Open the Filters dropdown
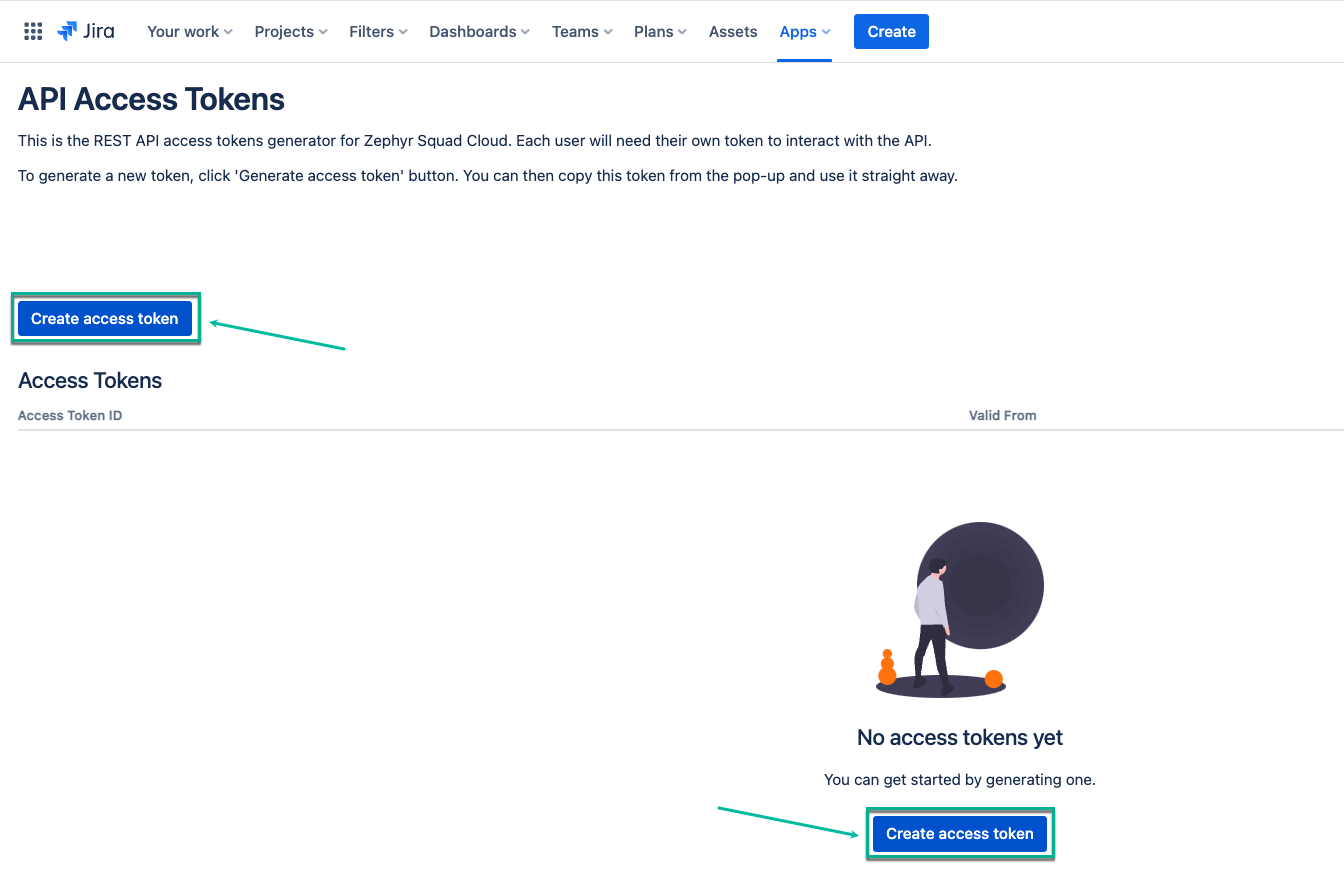Image resolution: width=1344 pixels, height=889 pixels. tap(377, 31)
